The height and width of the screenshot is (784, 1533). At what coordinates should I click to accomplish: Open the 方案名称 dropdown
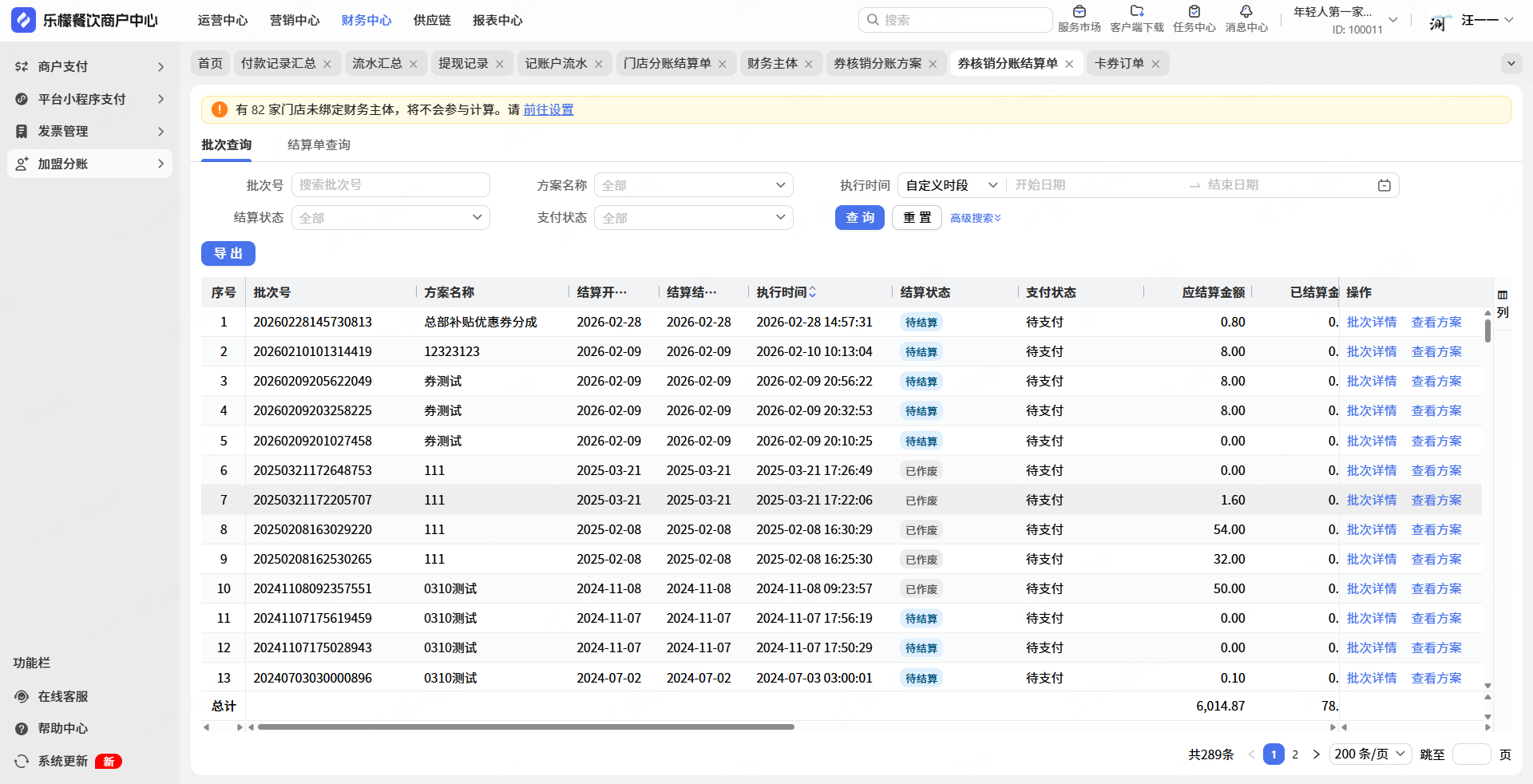(693, 185)
